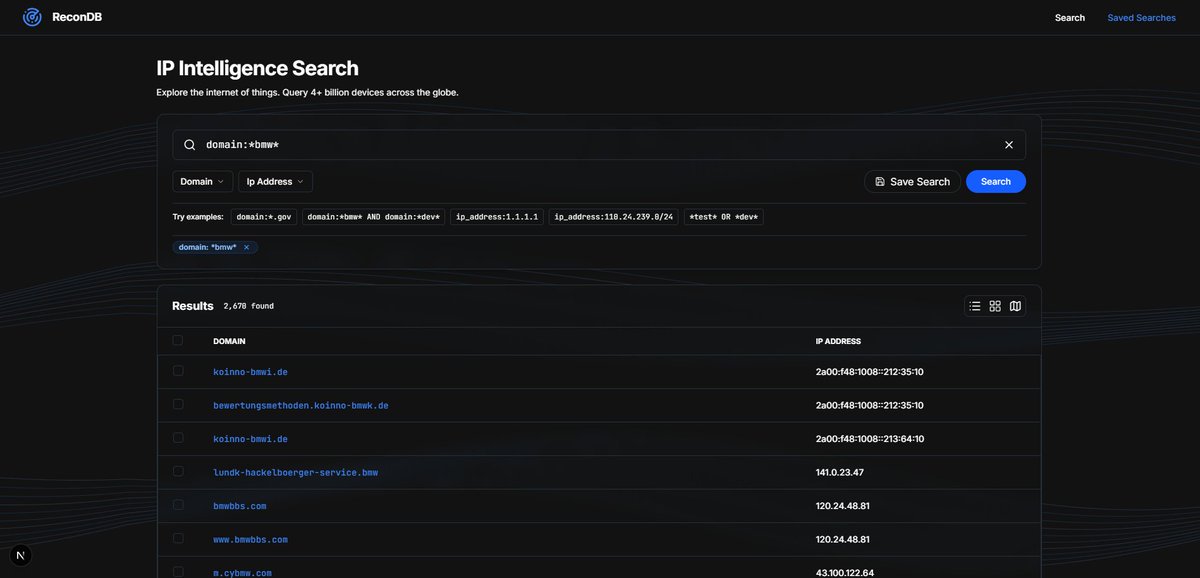Focus the search query input field

point(599,145)
